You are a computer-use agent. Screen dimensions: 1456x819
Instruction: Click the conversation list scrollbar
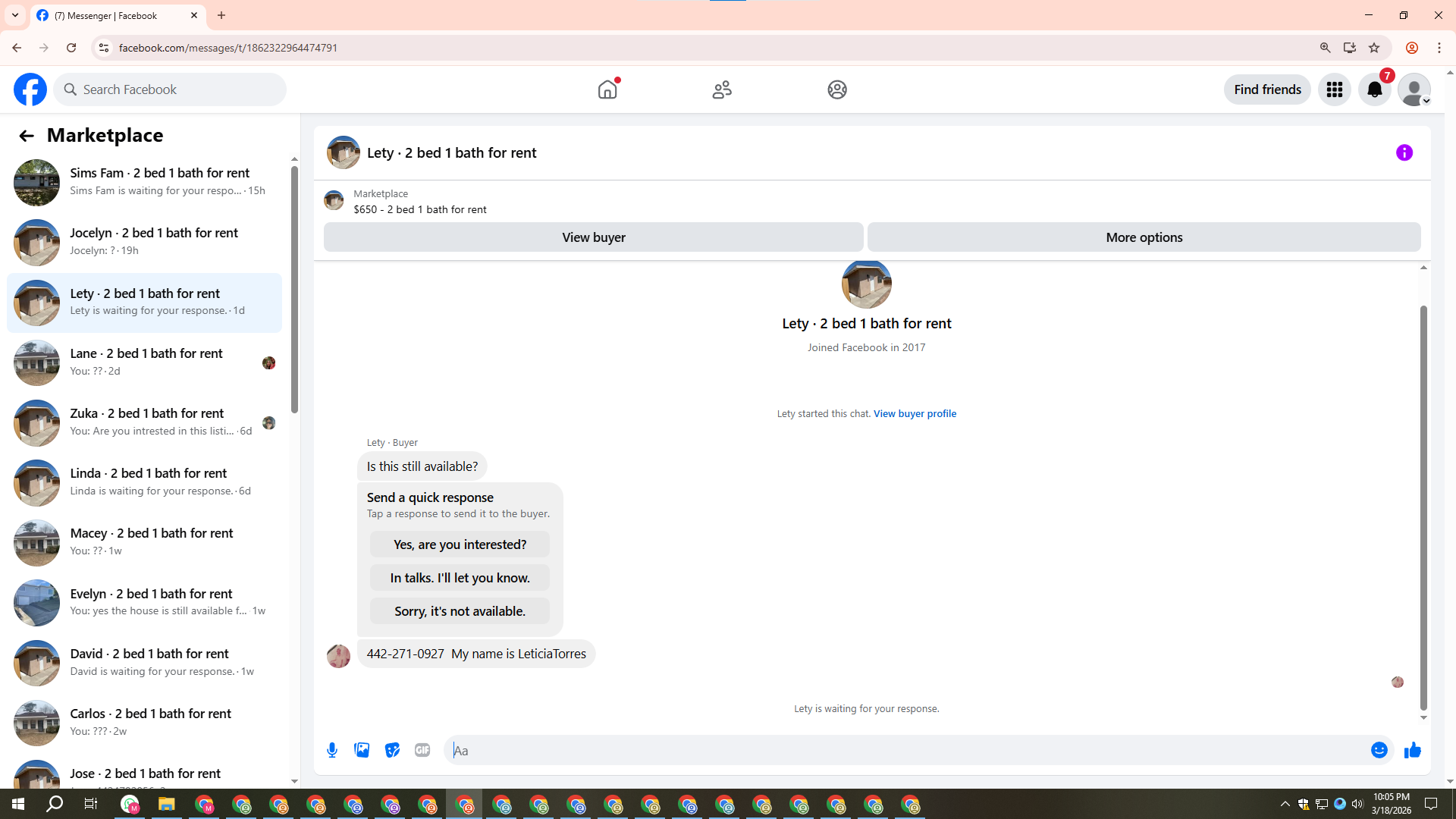coord(294,288)
